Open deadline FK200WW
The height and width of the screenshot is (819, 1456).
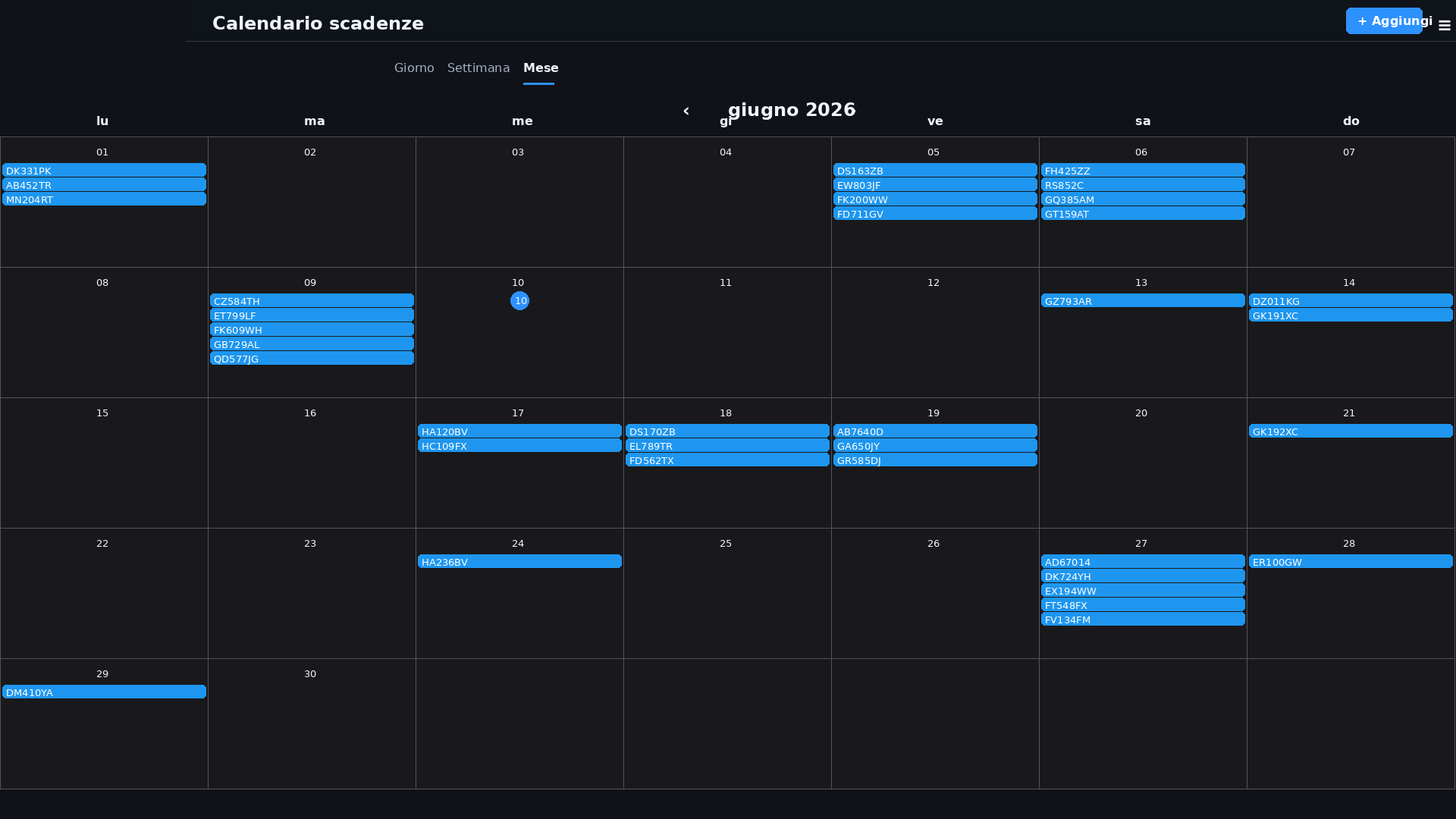coord(935,199)
